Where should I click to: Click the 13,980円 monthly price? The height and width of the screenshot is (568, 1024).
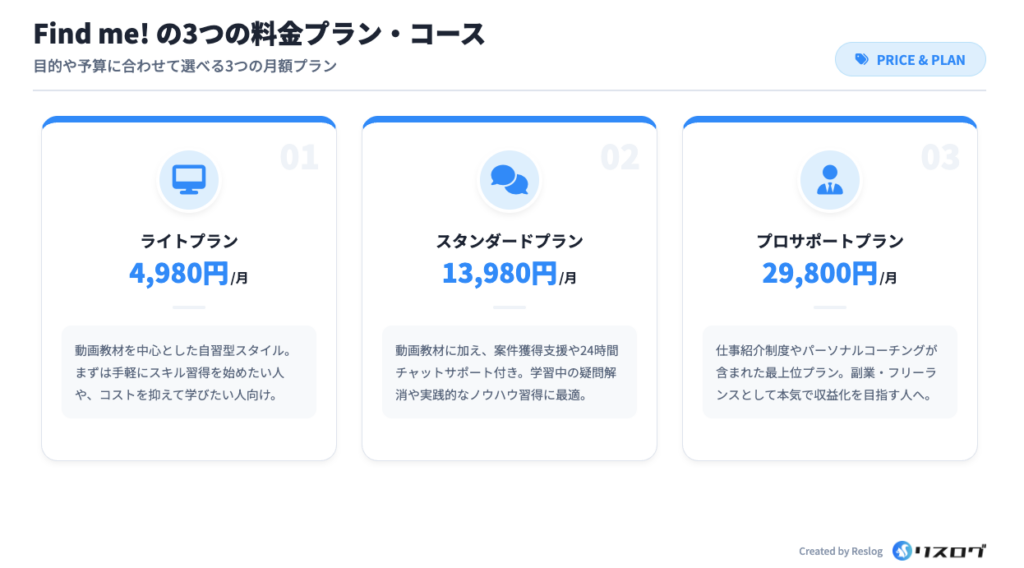pyautogui.click(x=500, y=273)
